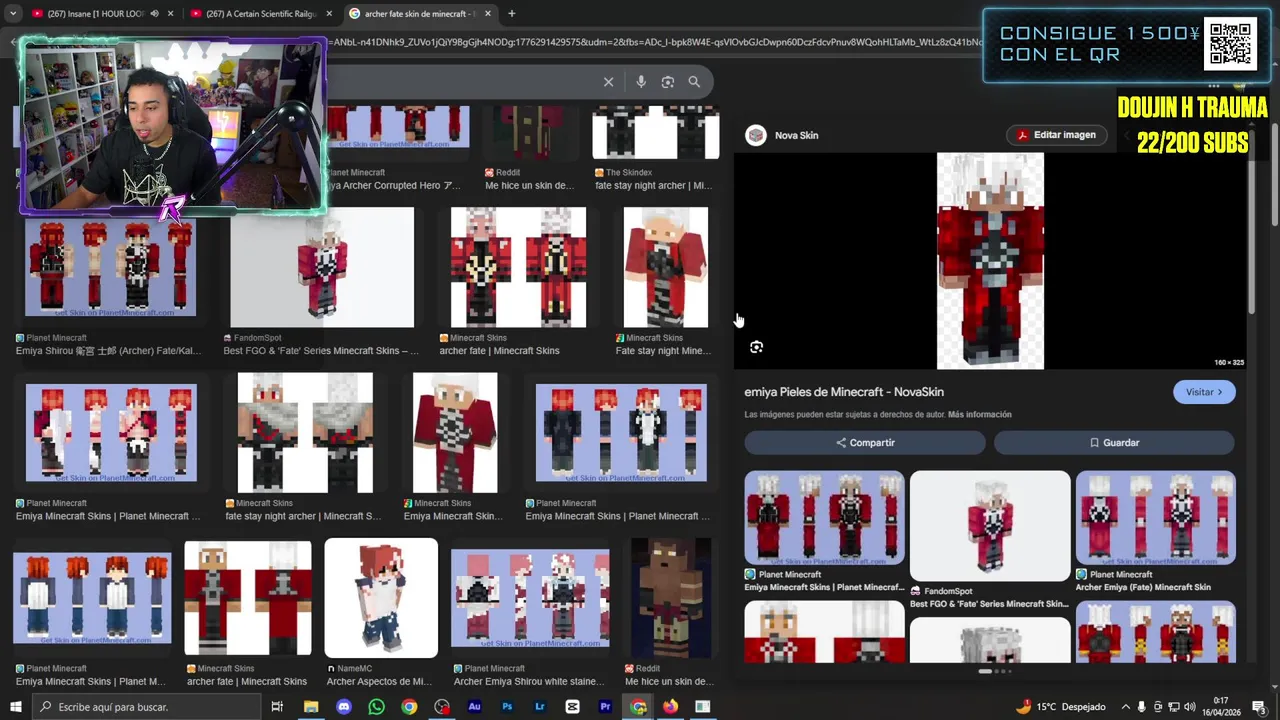This screenshot has width=1280, height=720.
Task: Open The Skindex fate stay night archer result
Action: [x=656, y=134]
